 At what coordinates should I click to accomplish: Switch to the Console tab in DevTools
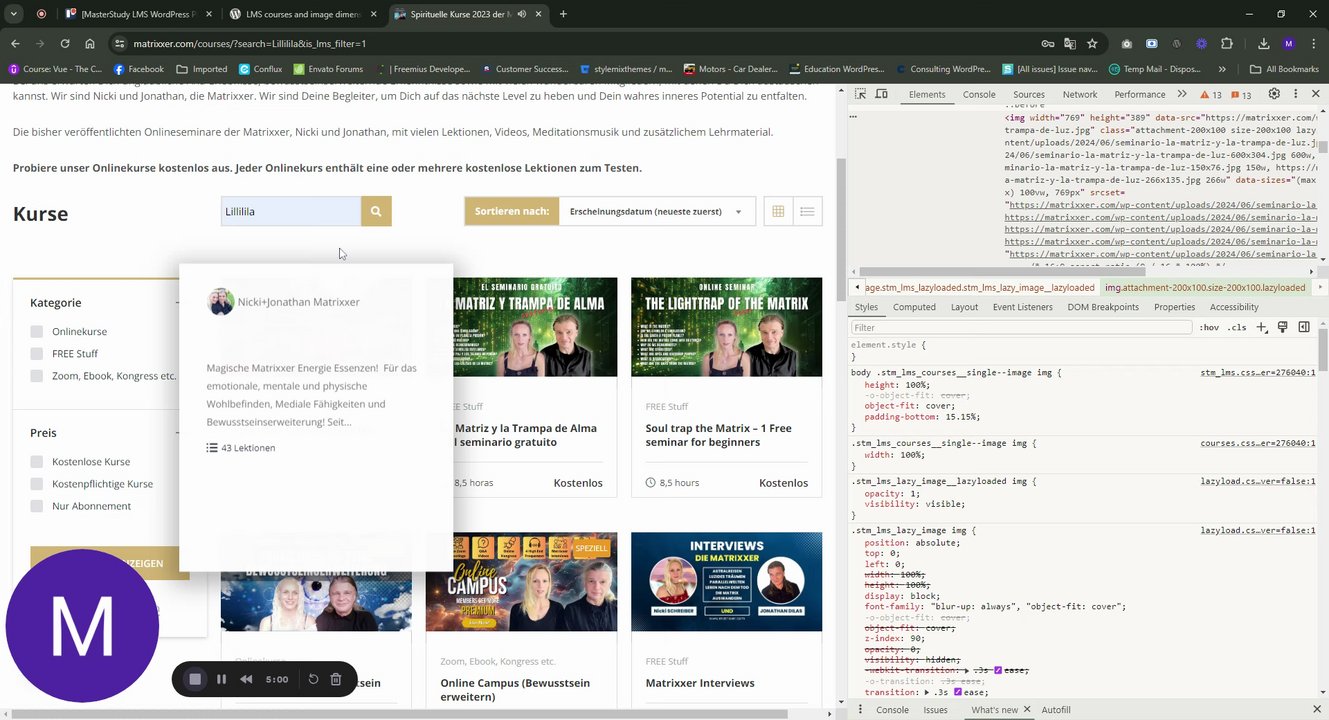pos(979,94)
